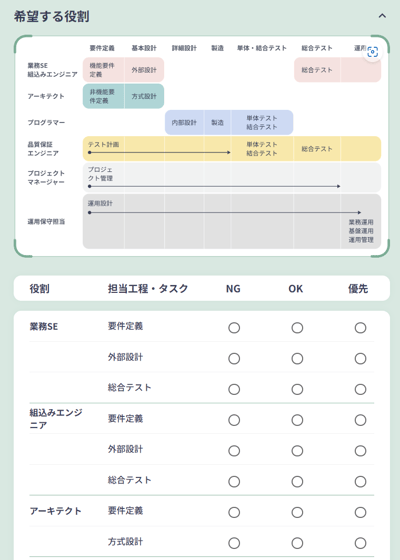Select NG for アーキテクト 方式設計

234,543
